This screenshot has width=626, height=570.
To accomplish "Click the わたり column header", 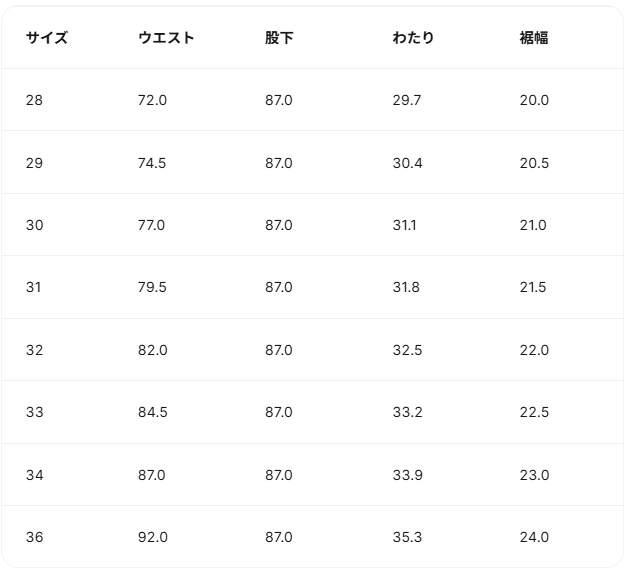I will pyautogui.click(x=413, y=38).
